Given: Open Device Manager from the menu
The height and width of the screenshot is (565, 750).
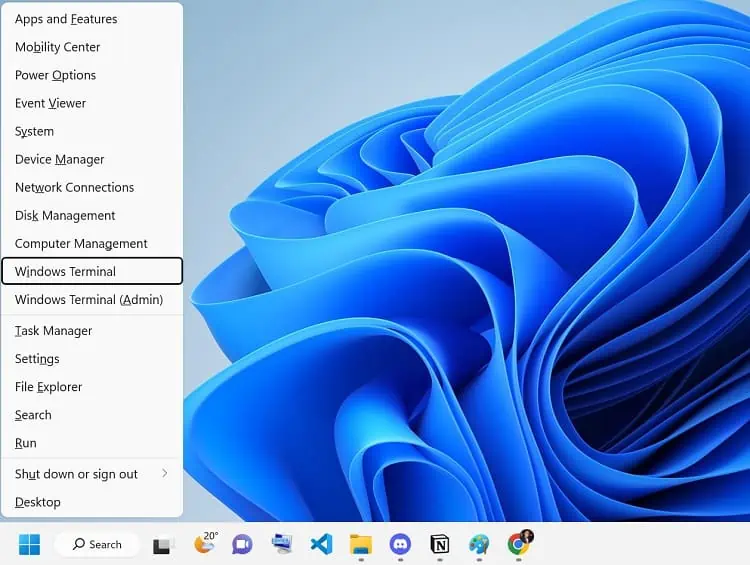Looking at the screenshot, I should pyautogui.click(x=60, y=159).
